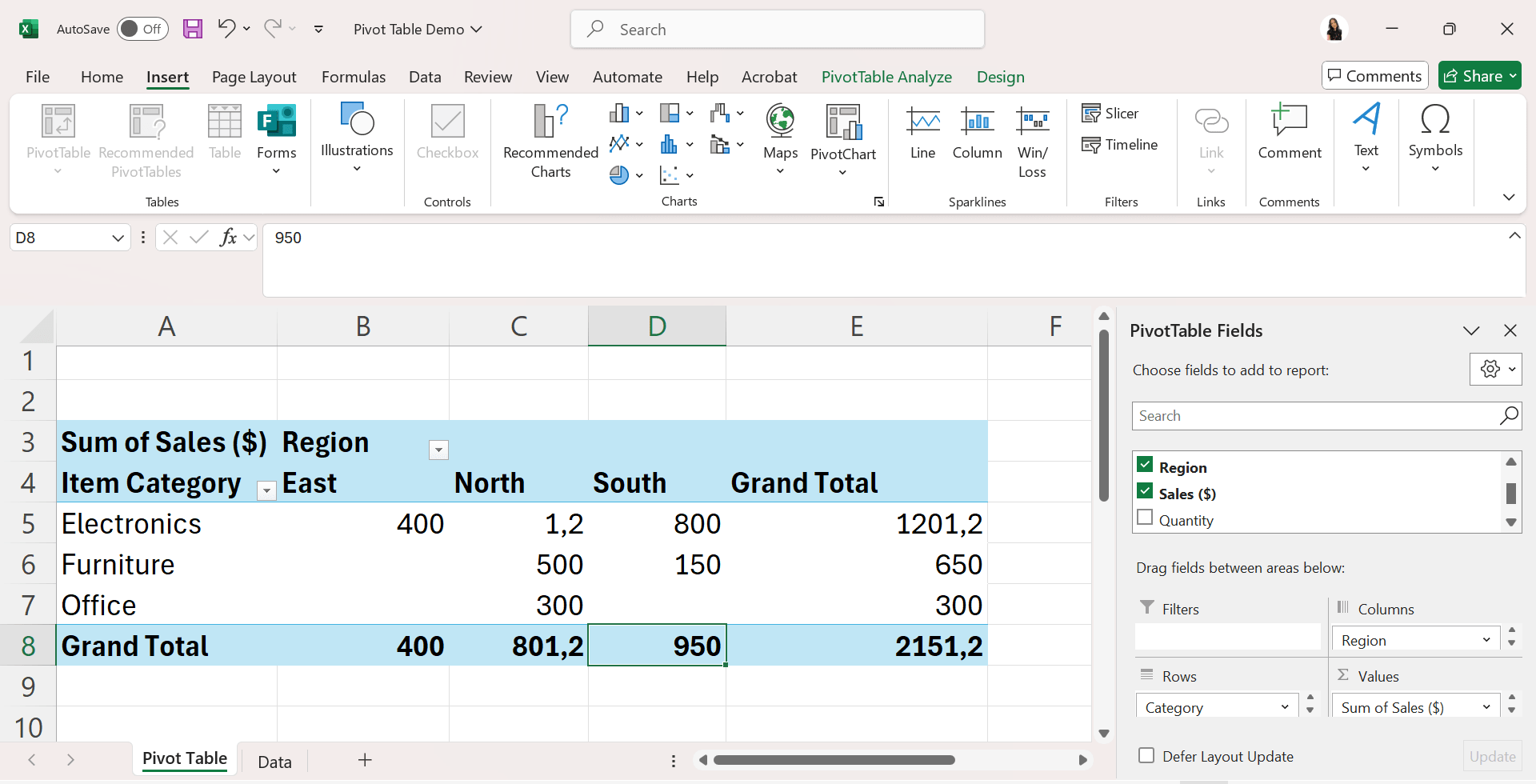Open the Region column filter dropdown
The height and width of the screenshot is (784, 1536).
(x=438, y=450)
